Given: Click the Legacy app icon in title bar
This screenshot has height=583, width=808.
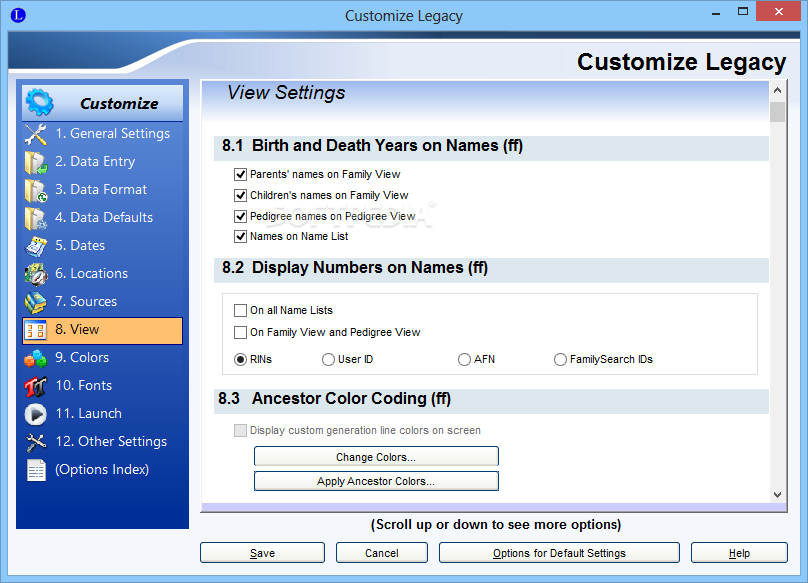Looking at the screenshot, I should (18, 15).
